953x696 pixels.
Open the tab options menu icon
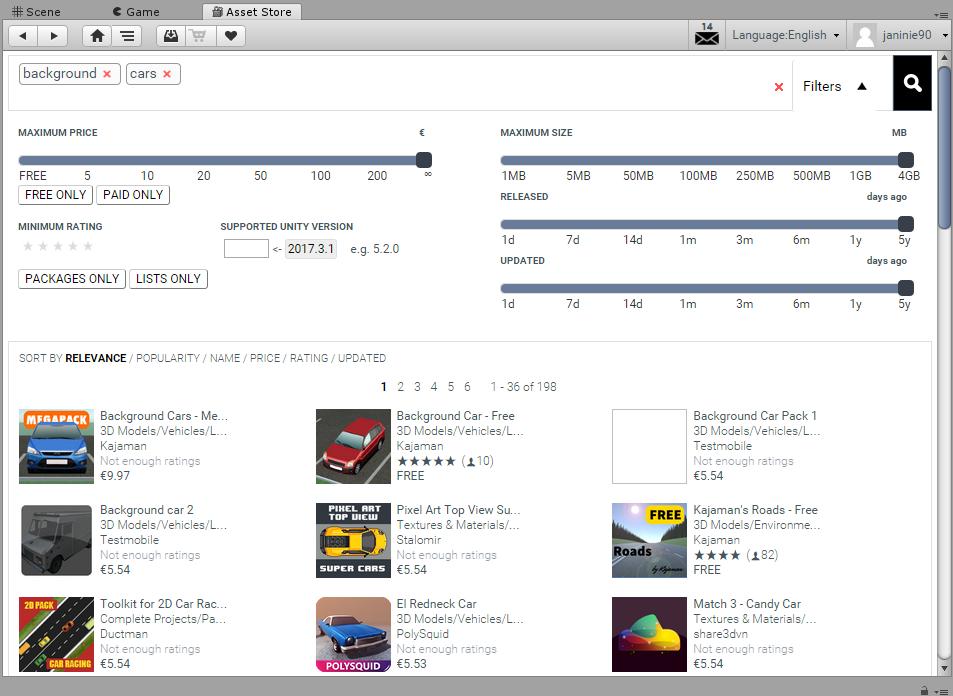940,13
